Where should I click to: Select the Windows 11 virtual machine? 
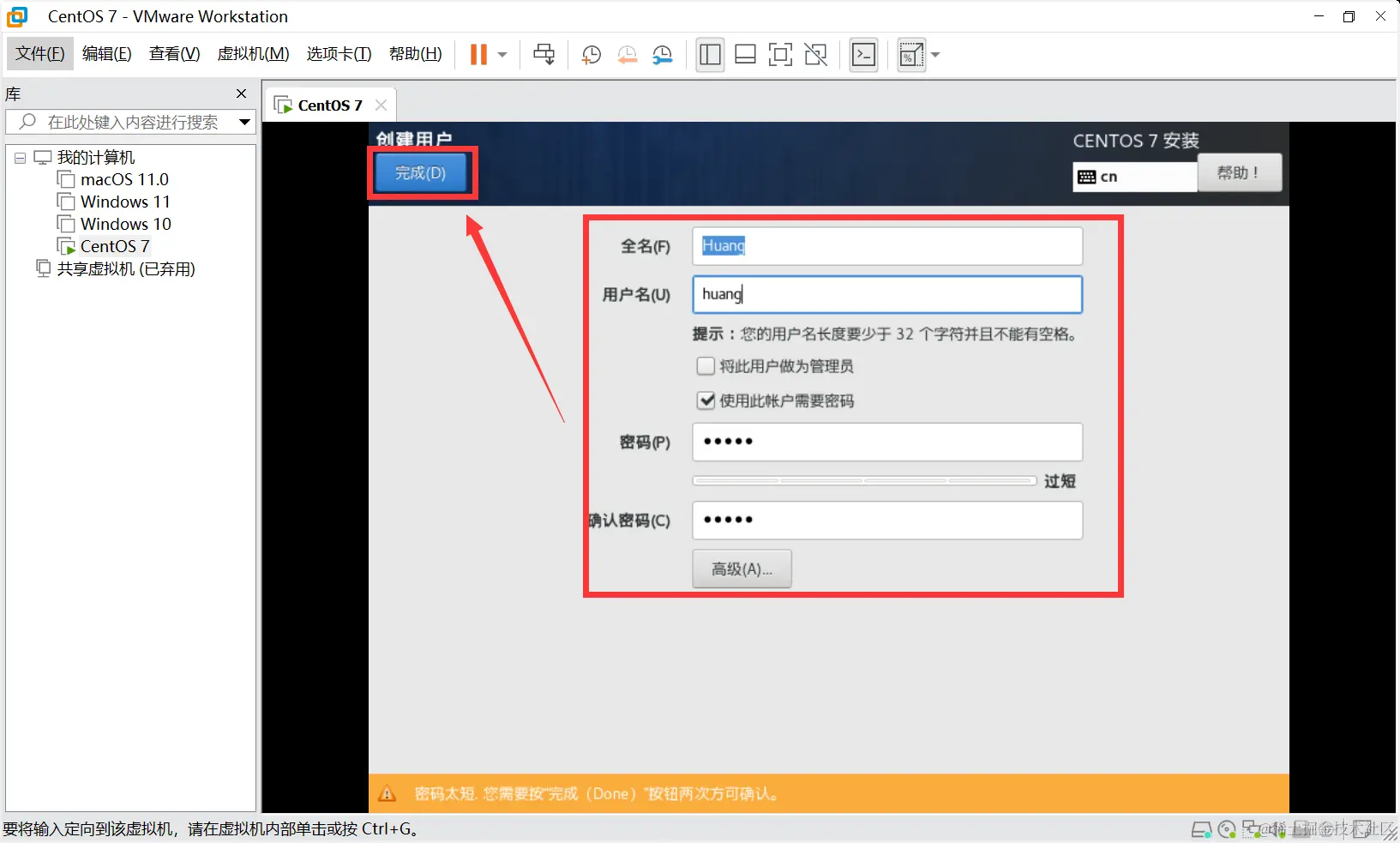[x=125, y=202]
